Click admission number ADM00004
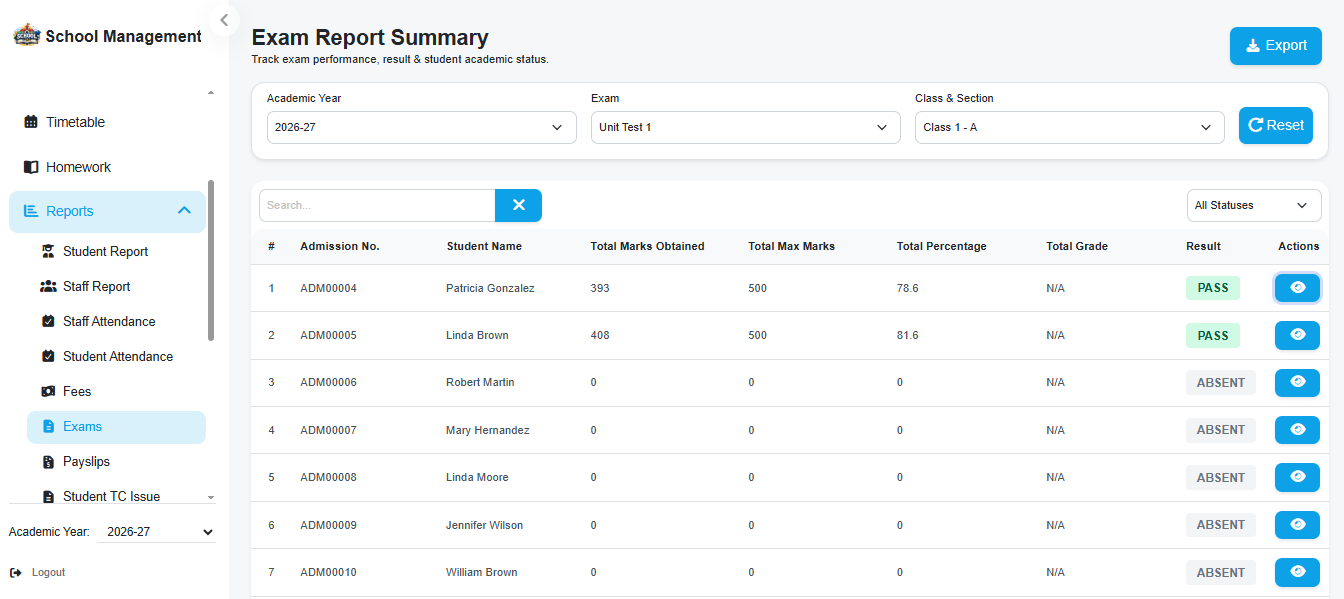The width and height of the screenshot is (1344, 599). click(x=328, y=288)
